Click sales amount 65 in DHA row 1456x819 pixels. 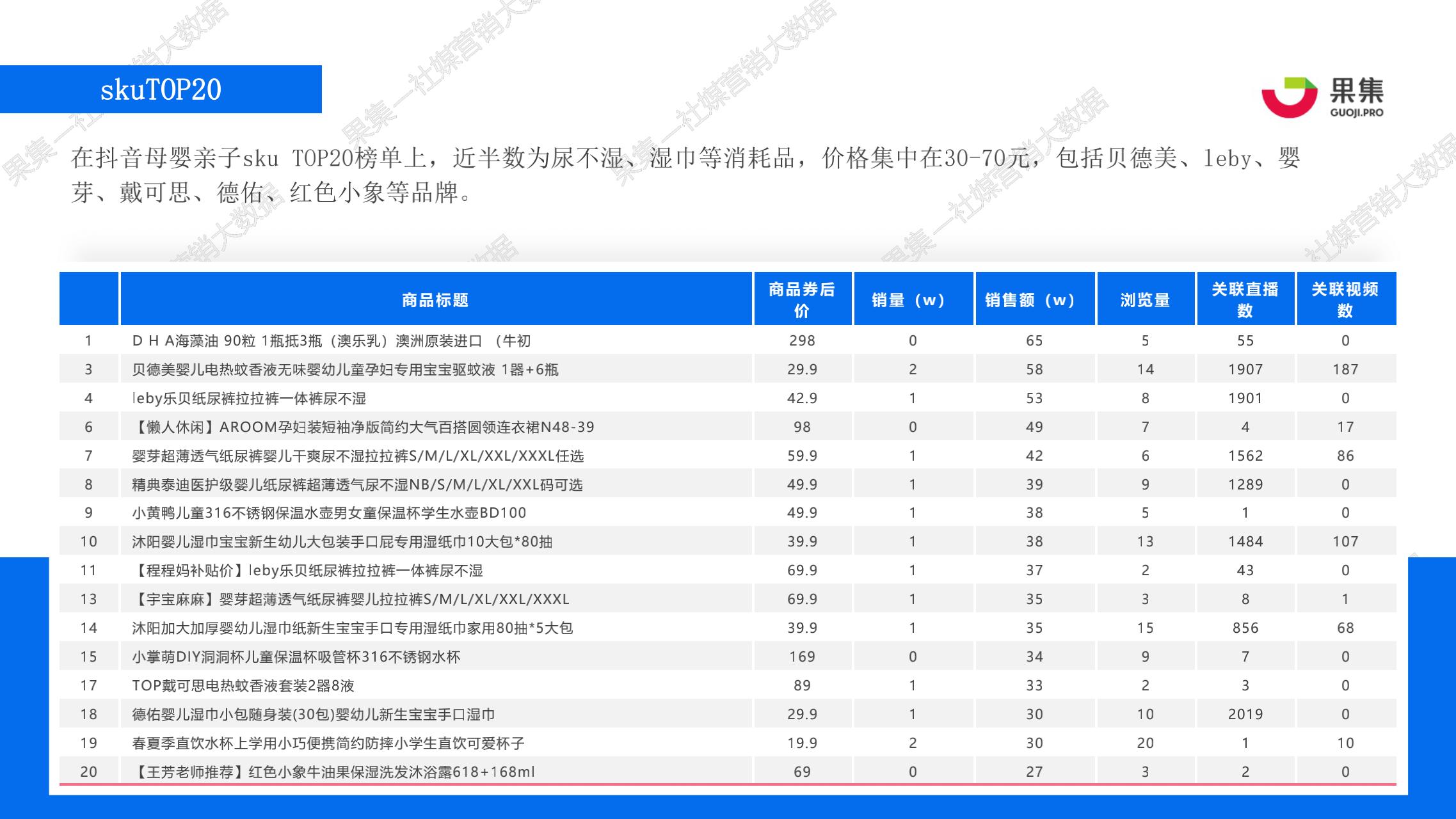1035,341
